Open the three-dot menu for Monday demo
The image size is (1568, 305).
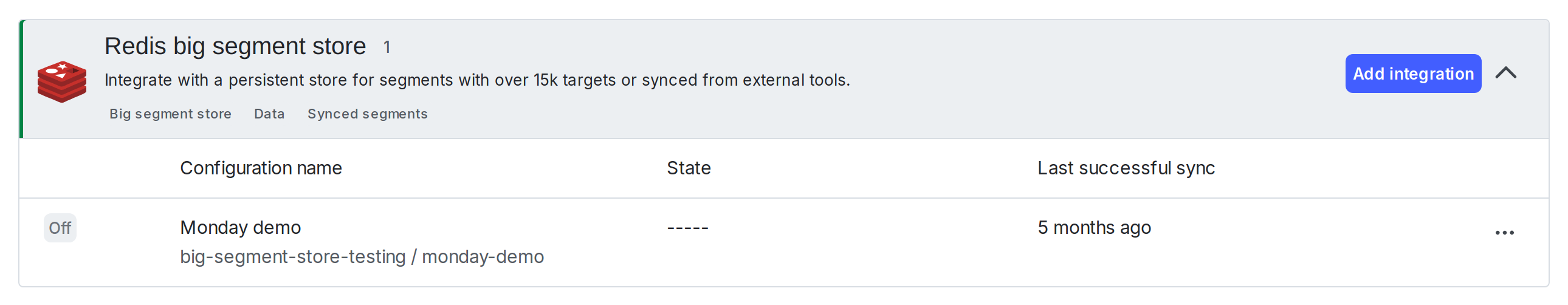tap(1504, 233)
